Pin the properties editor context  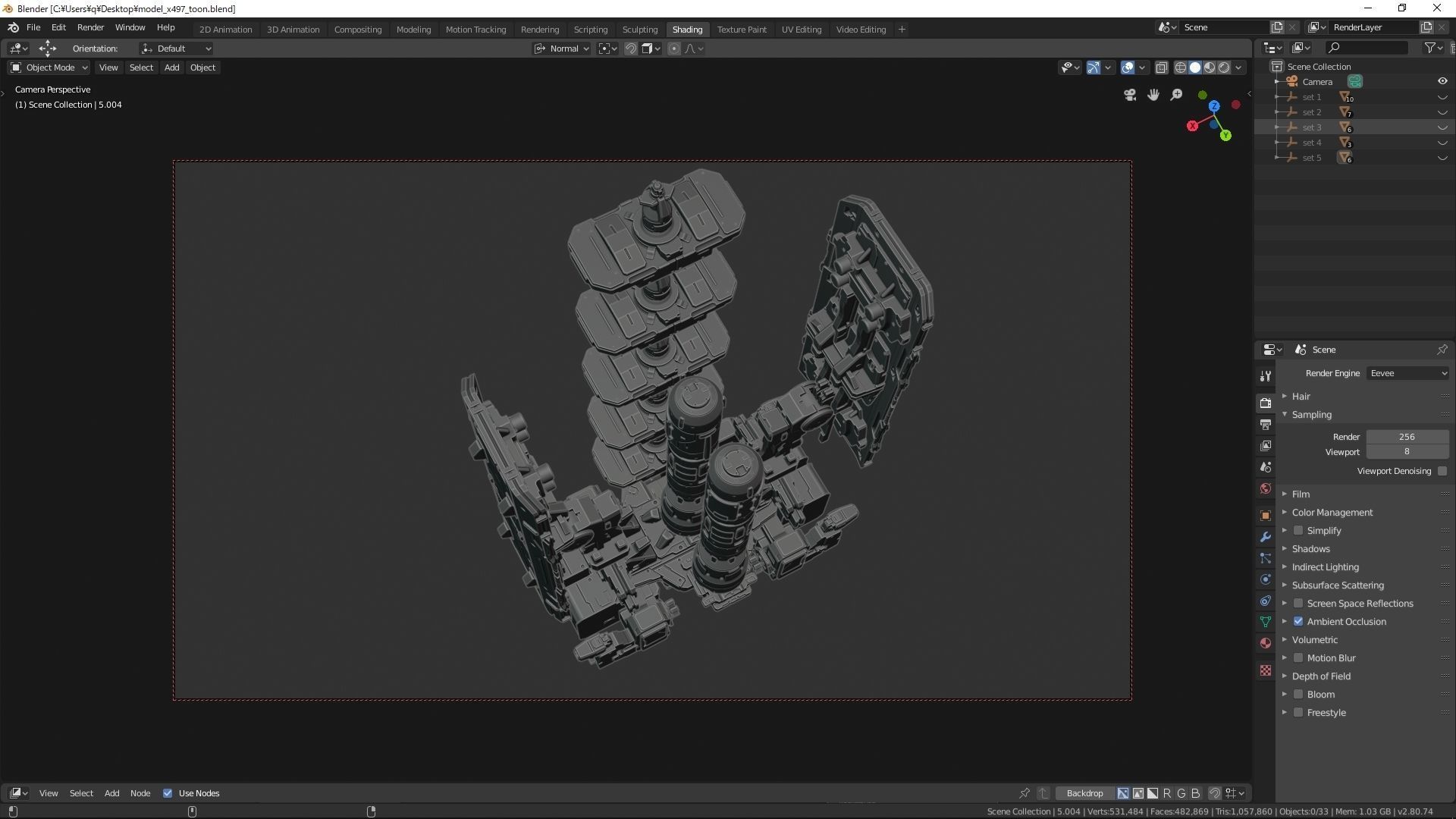1442,350
